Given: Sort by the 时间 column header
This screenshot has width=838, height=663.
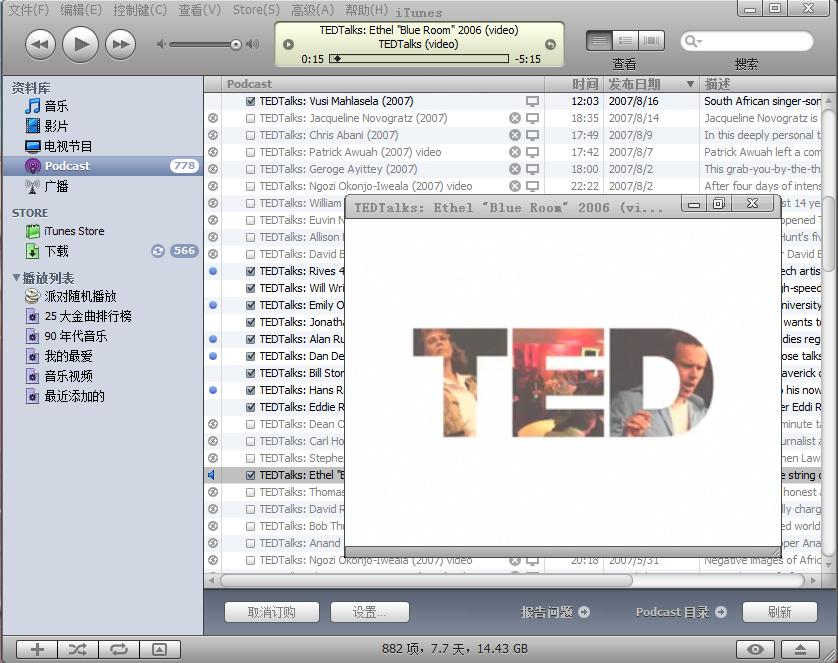Looking at the screenshot, I should pyautogui.click(x=584, y=84).
